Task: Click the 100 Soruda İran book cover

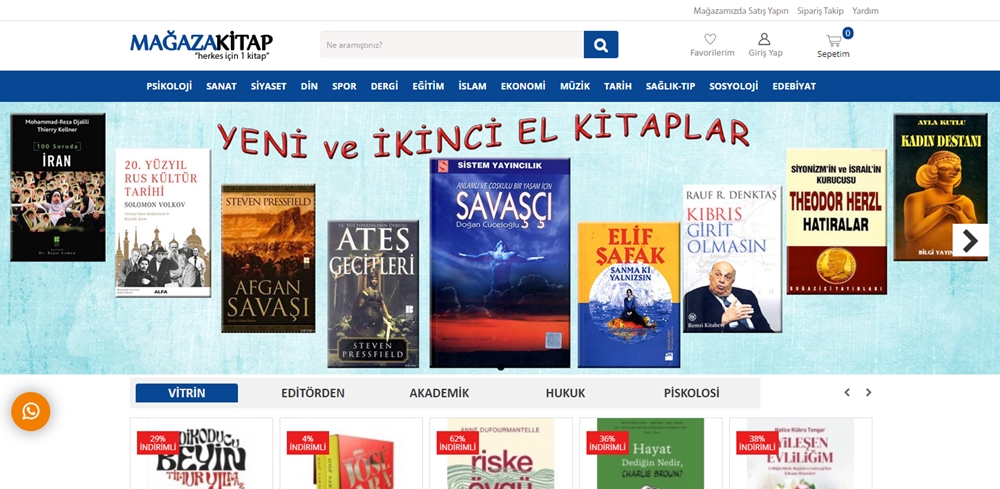Action: [58, 187]
